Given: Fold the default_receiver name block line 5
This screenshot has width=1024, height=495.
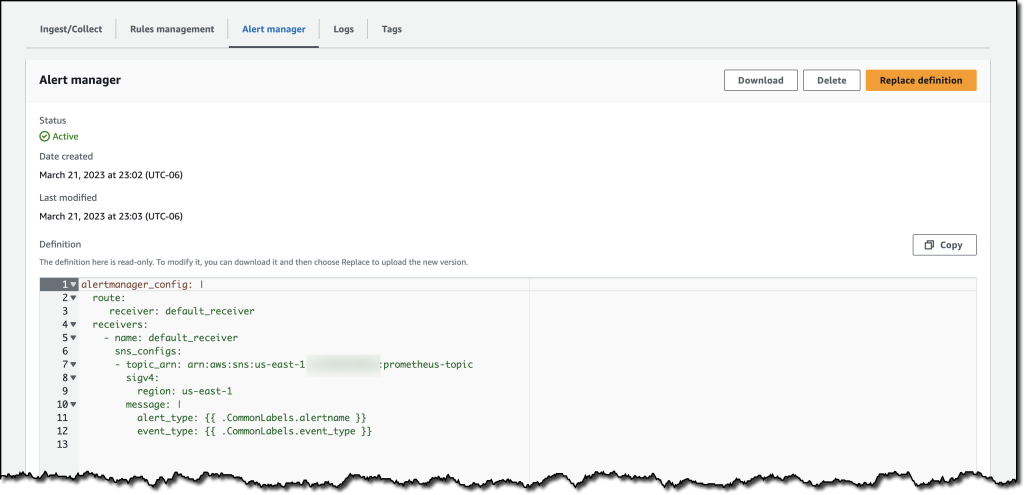Looking at the screenshot, I should pos(73,338).
